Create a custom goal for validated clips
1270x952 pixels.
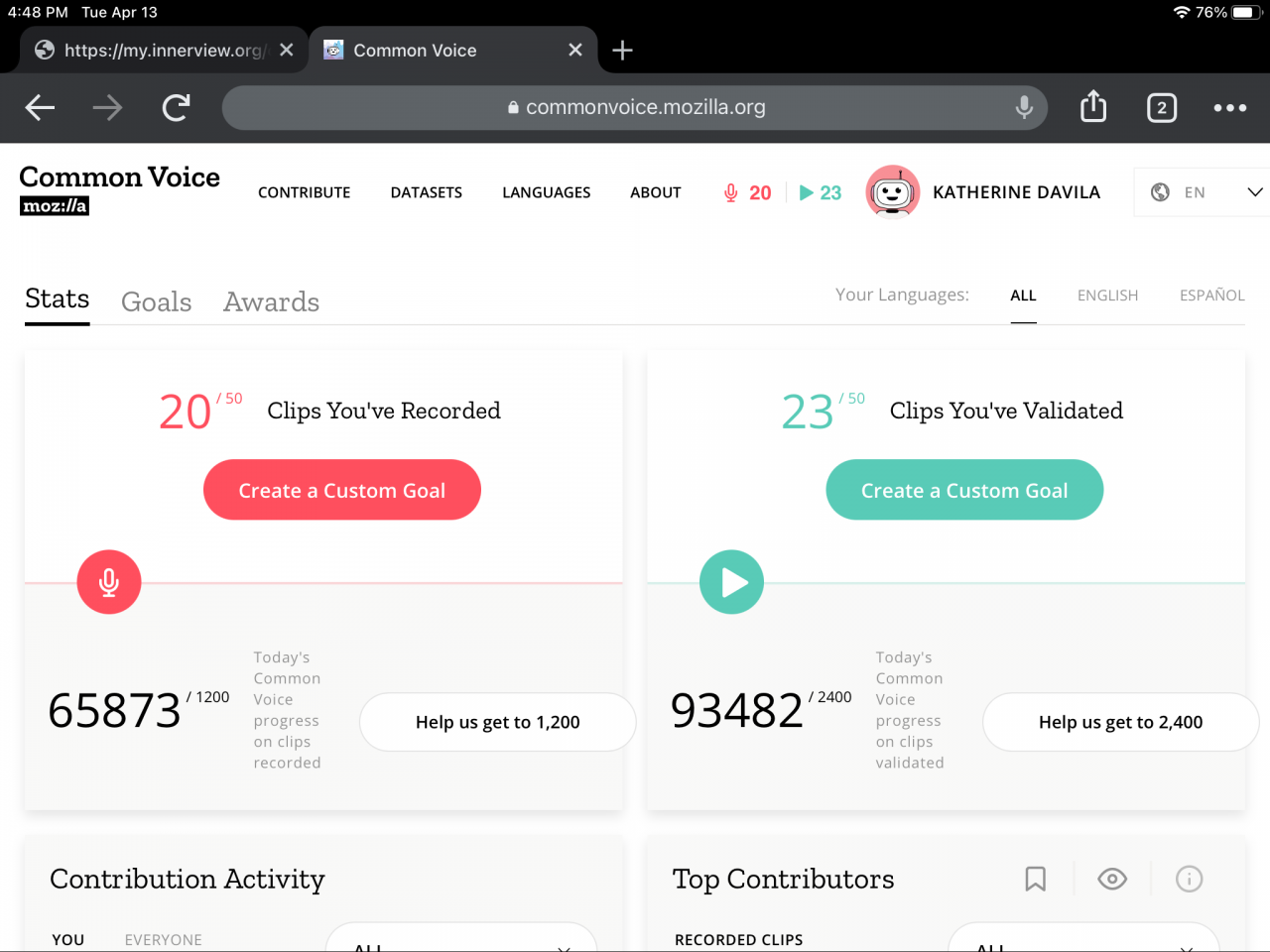click(964, 490)
